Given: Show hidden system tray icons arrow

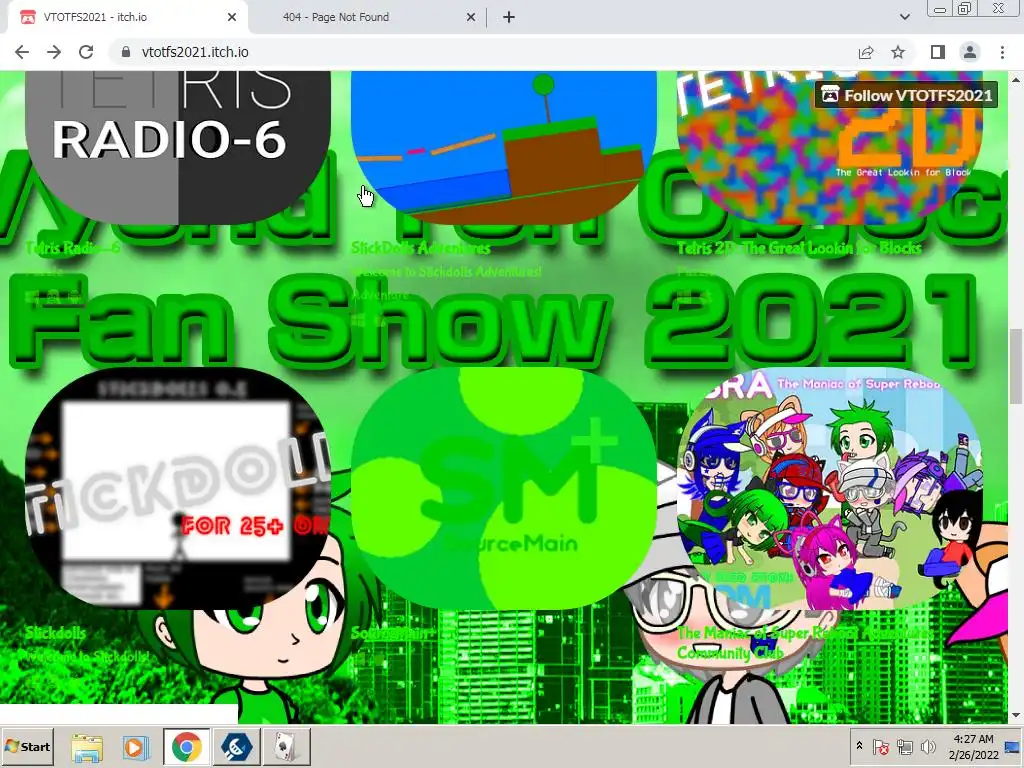Looking at the screenshot, I should coord(859,746).
